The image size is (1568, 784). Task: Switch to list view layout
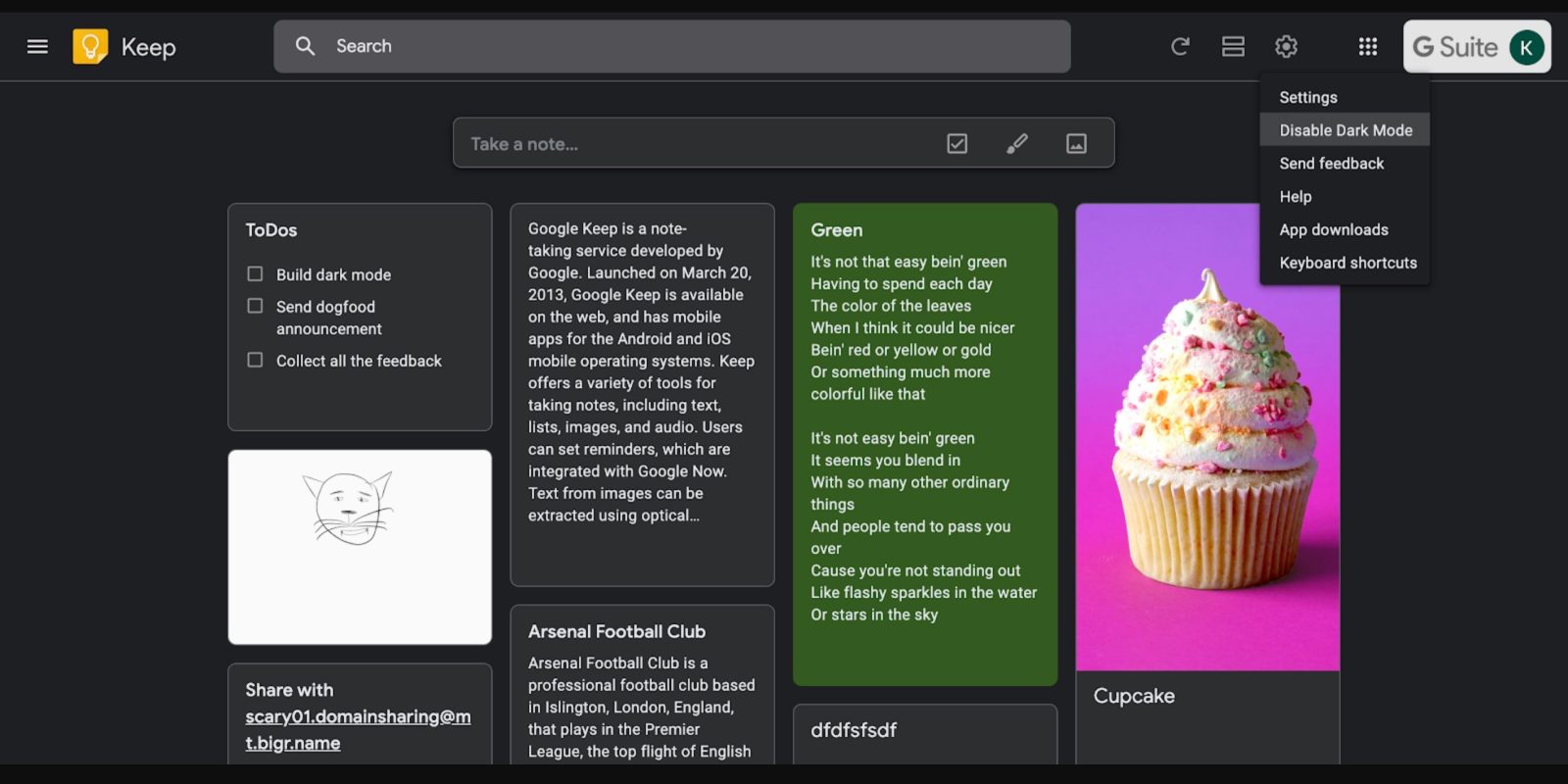pyautogui.click(x=1233, y=46)
